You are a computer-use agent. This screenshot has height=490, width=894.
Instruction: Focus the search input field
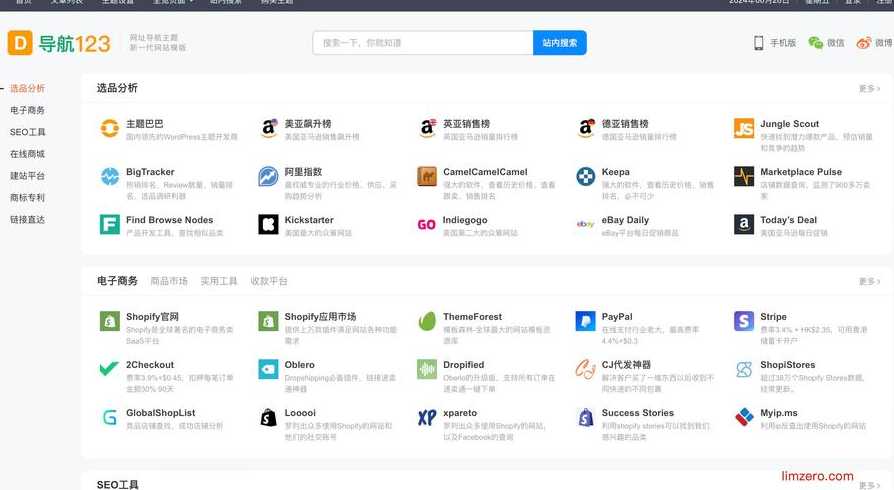[422, 43]
